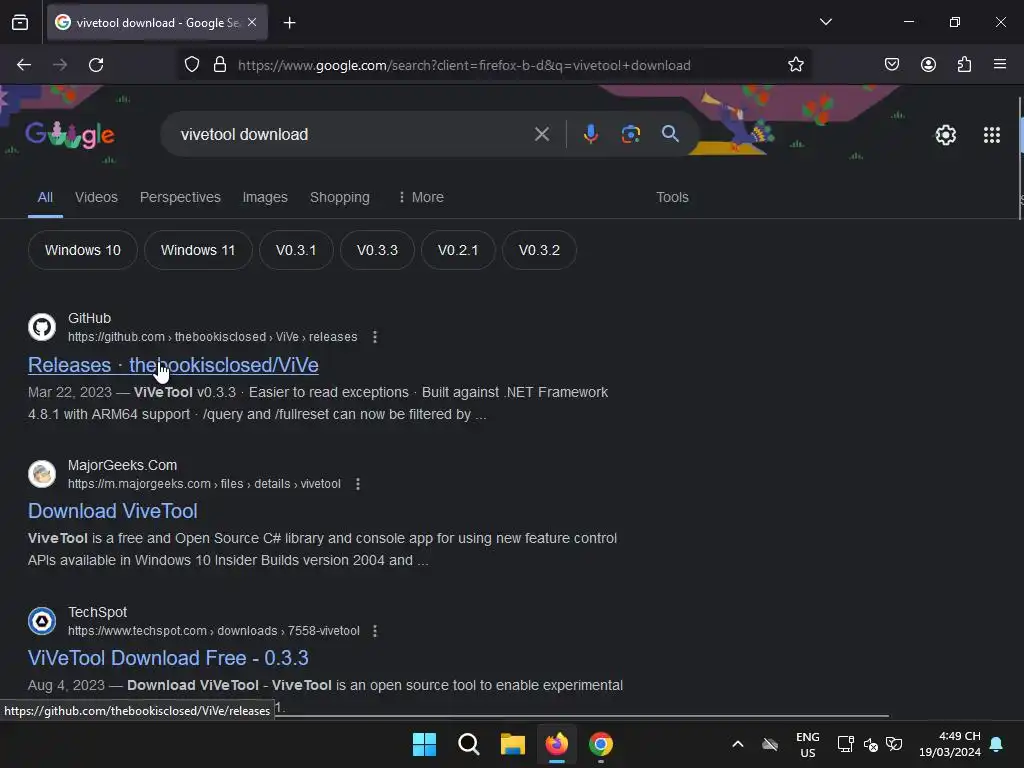This screenshot has height=768, width=1024.
Task: Open Firefox View icon in tab bar
Action: pyautogui.click(x=20, y=23)
